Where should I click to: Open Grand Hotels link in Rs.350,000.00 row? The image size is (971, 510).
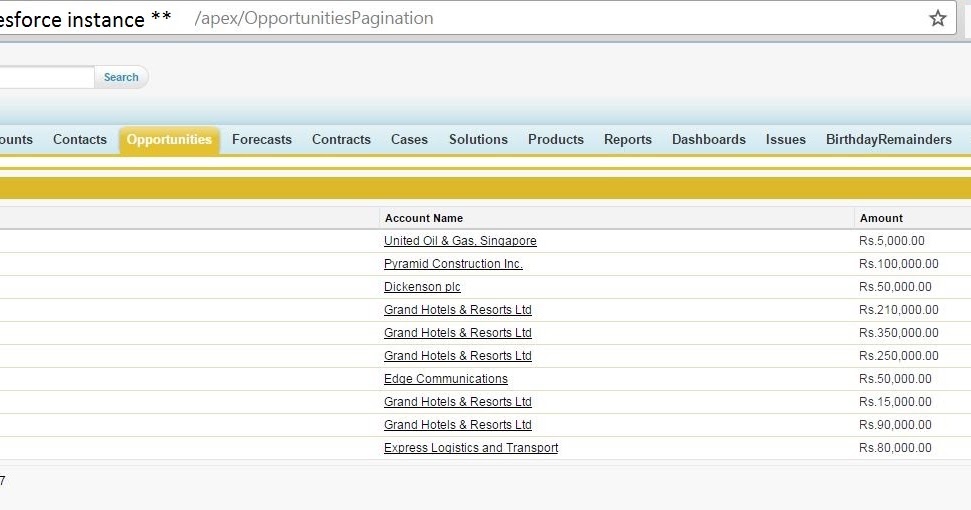coord(458,332)
